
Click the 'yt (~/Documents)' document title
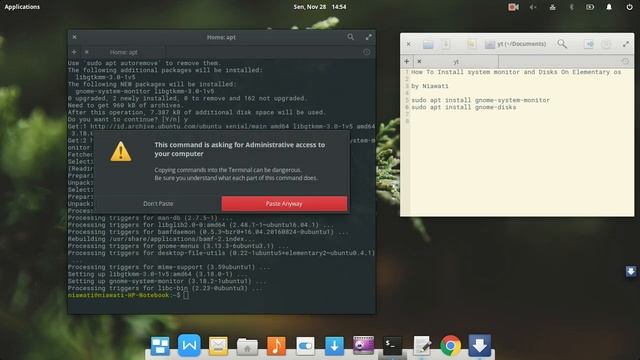click(521, 44)
